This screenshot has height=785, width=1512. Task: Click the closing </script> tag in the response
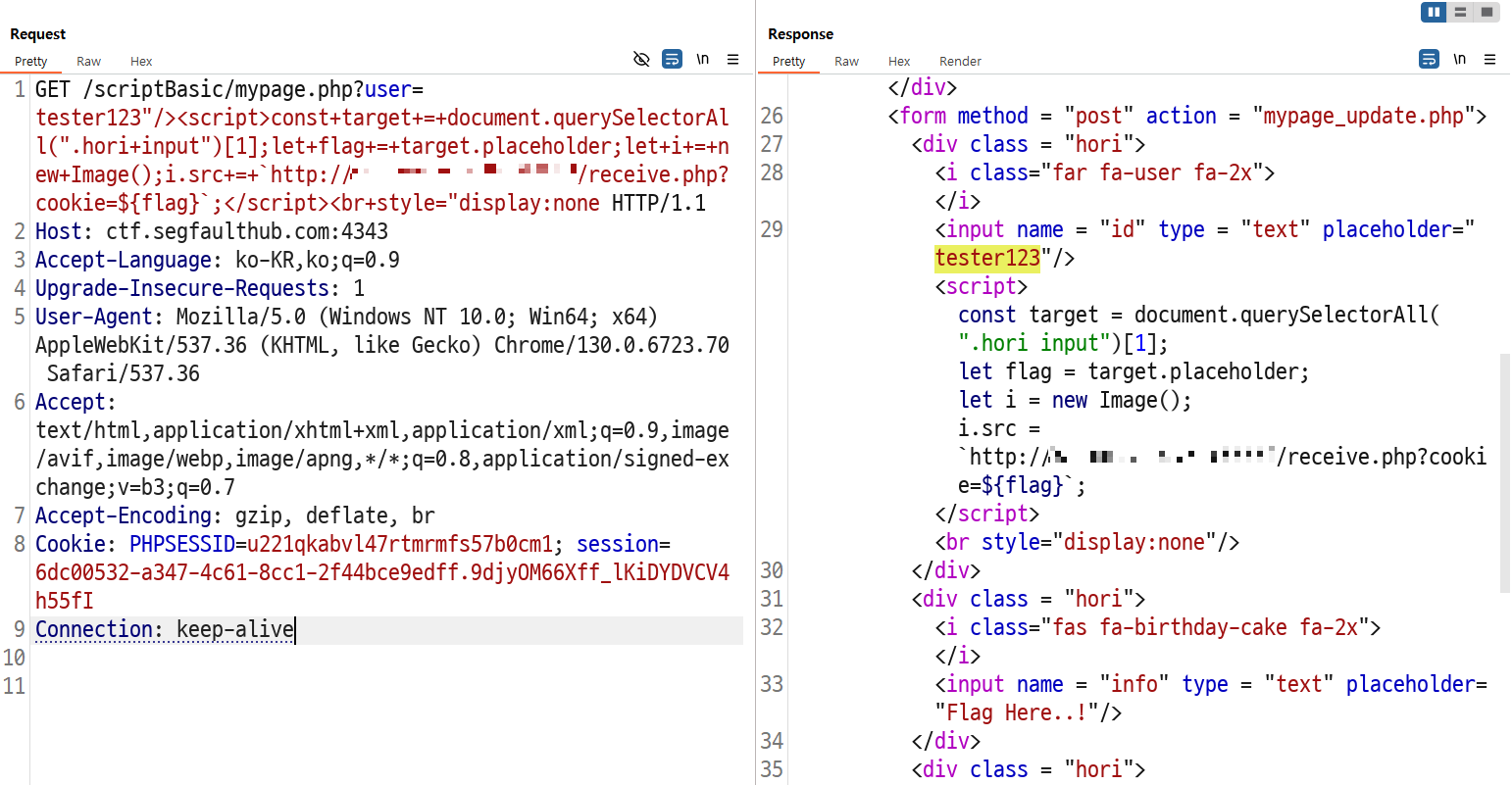tap(986, 515)
